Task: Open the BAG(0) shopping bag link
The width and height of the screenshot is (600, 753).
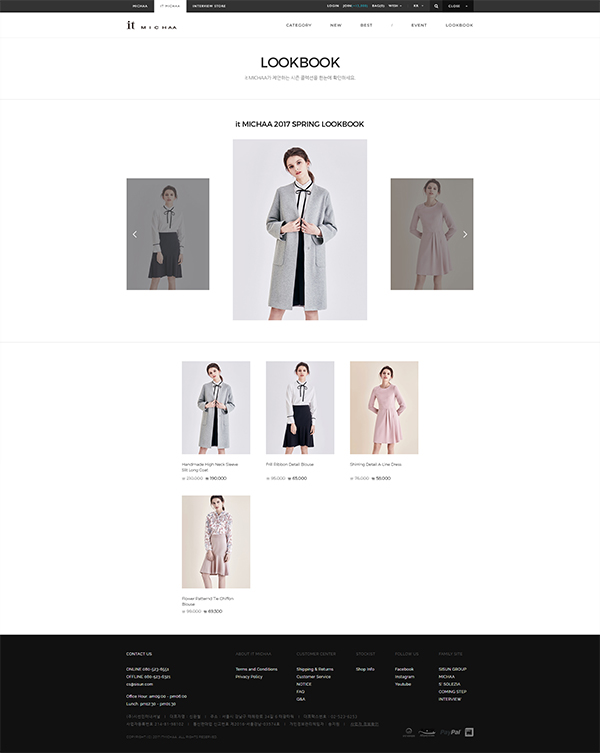Action: [378, 6]
